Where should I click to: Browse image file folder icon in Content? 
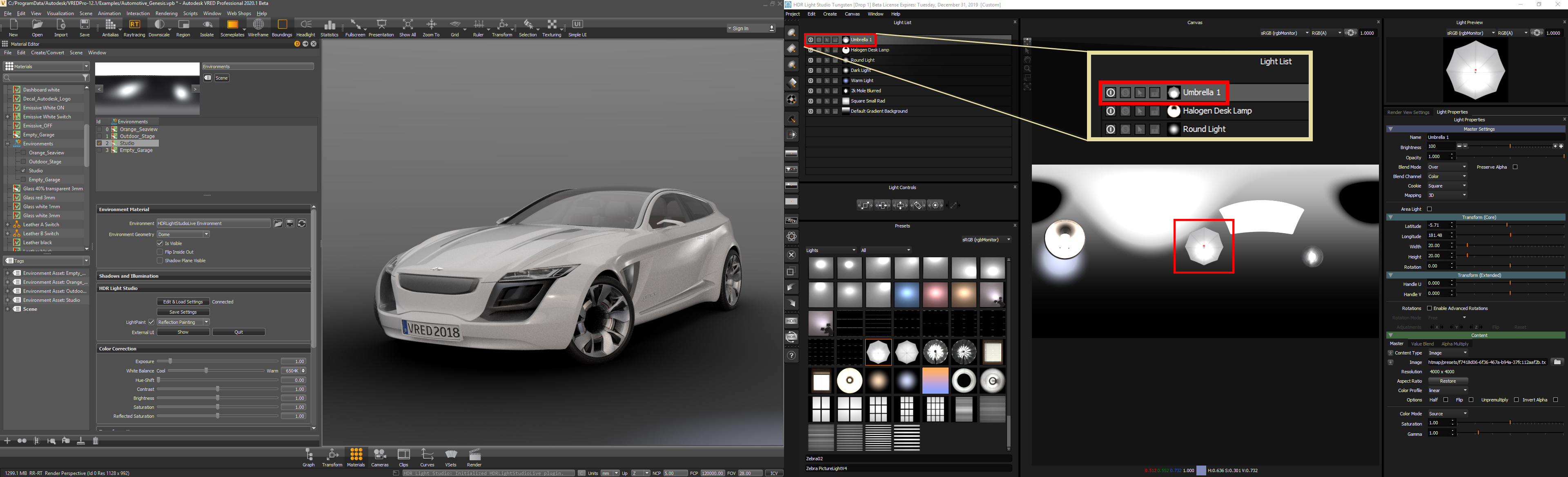click(1558, 362)
